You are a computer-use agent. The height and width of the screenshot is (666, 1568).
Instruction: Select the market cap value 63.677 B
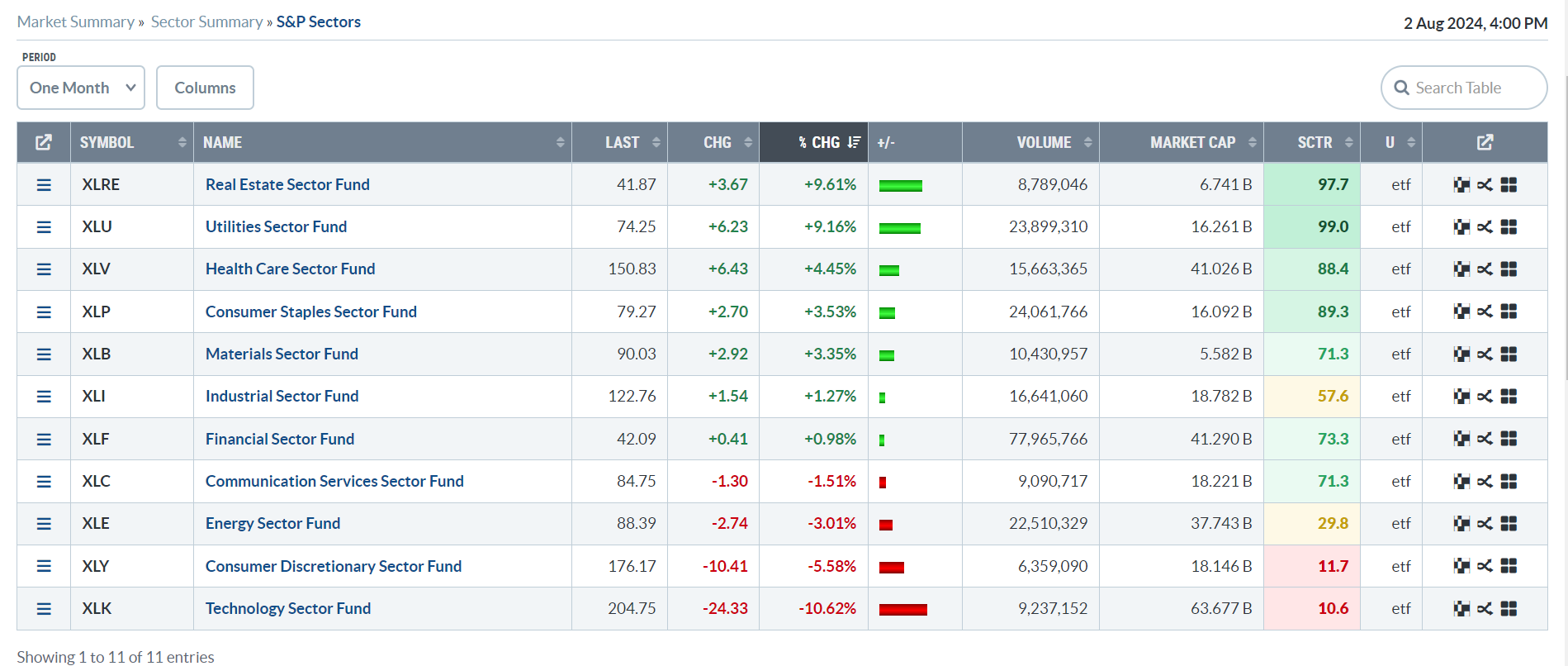[x=1221, y=608]
